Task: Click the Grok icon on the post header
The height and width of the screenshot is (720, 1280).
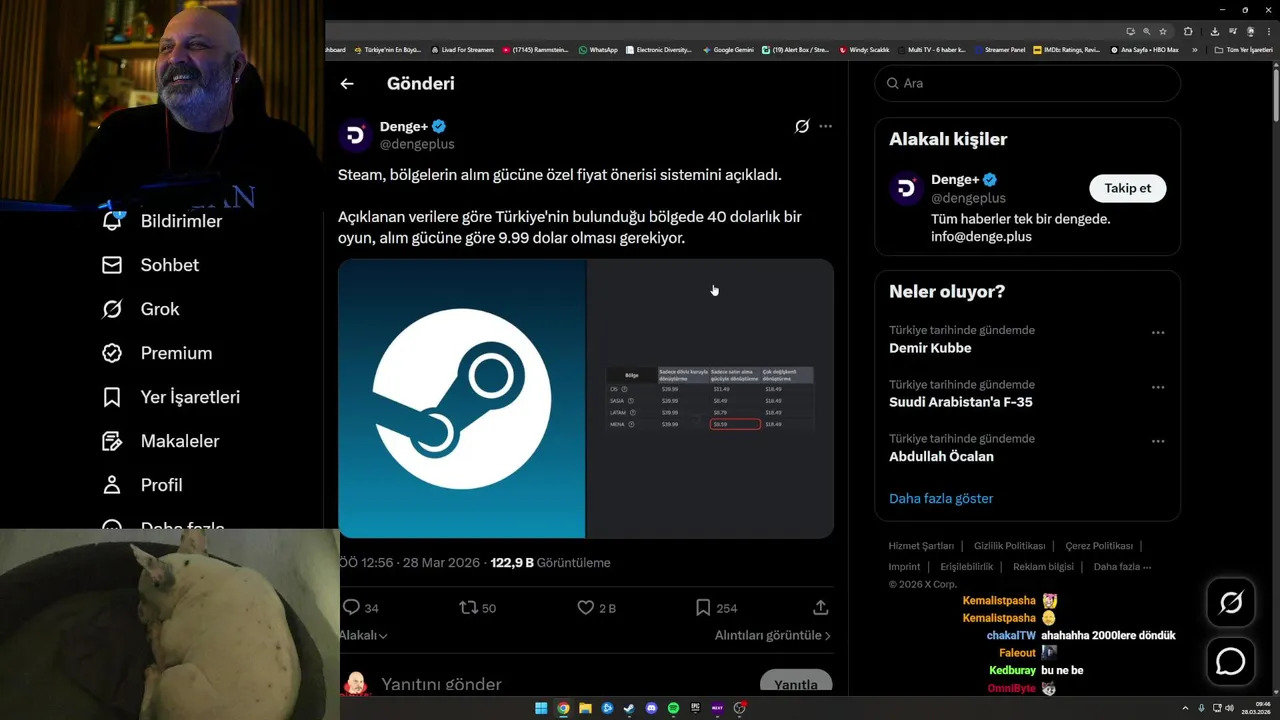Action: point(801,127)
